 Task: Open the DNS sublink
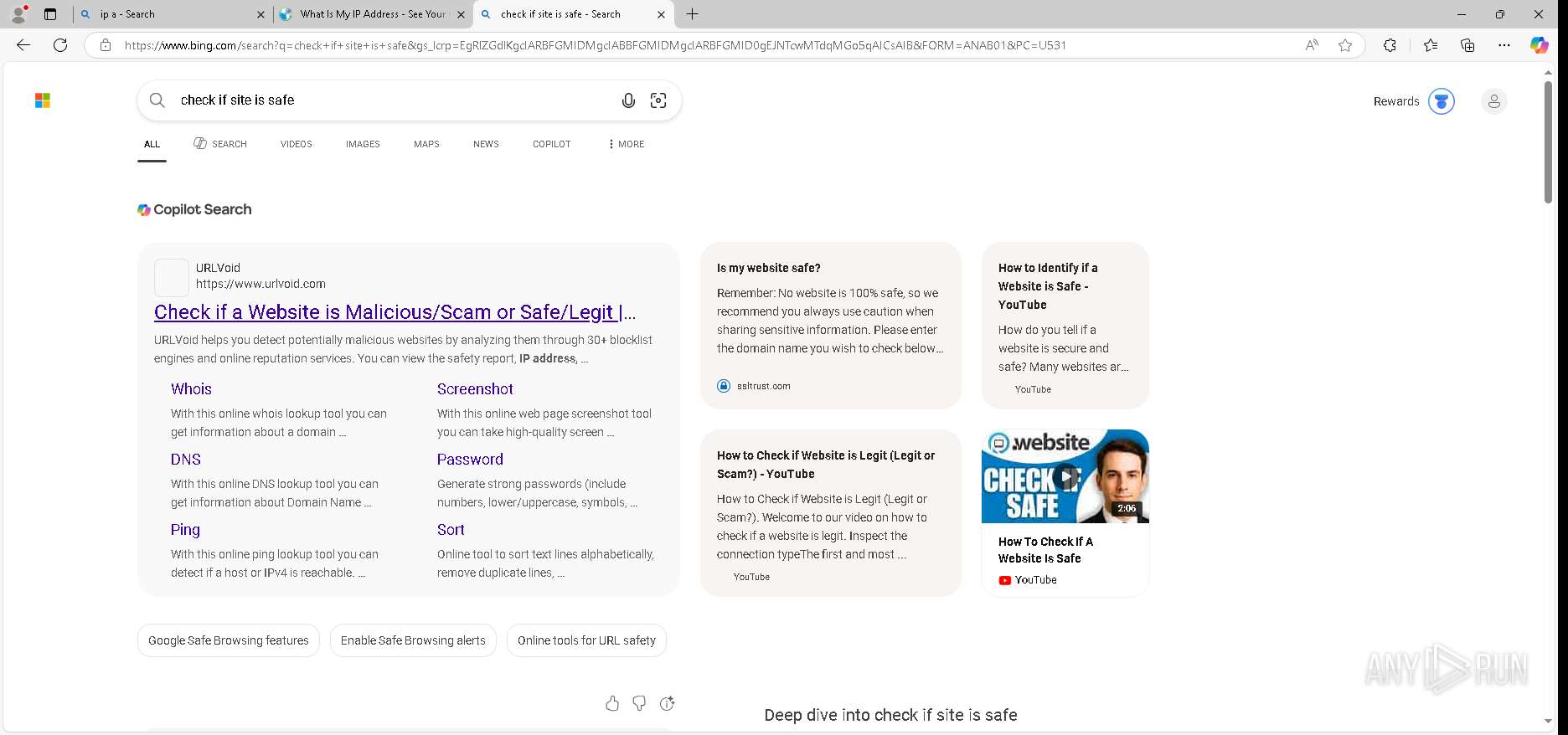[186, 459]
